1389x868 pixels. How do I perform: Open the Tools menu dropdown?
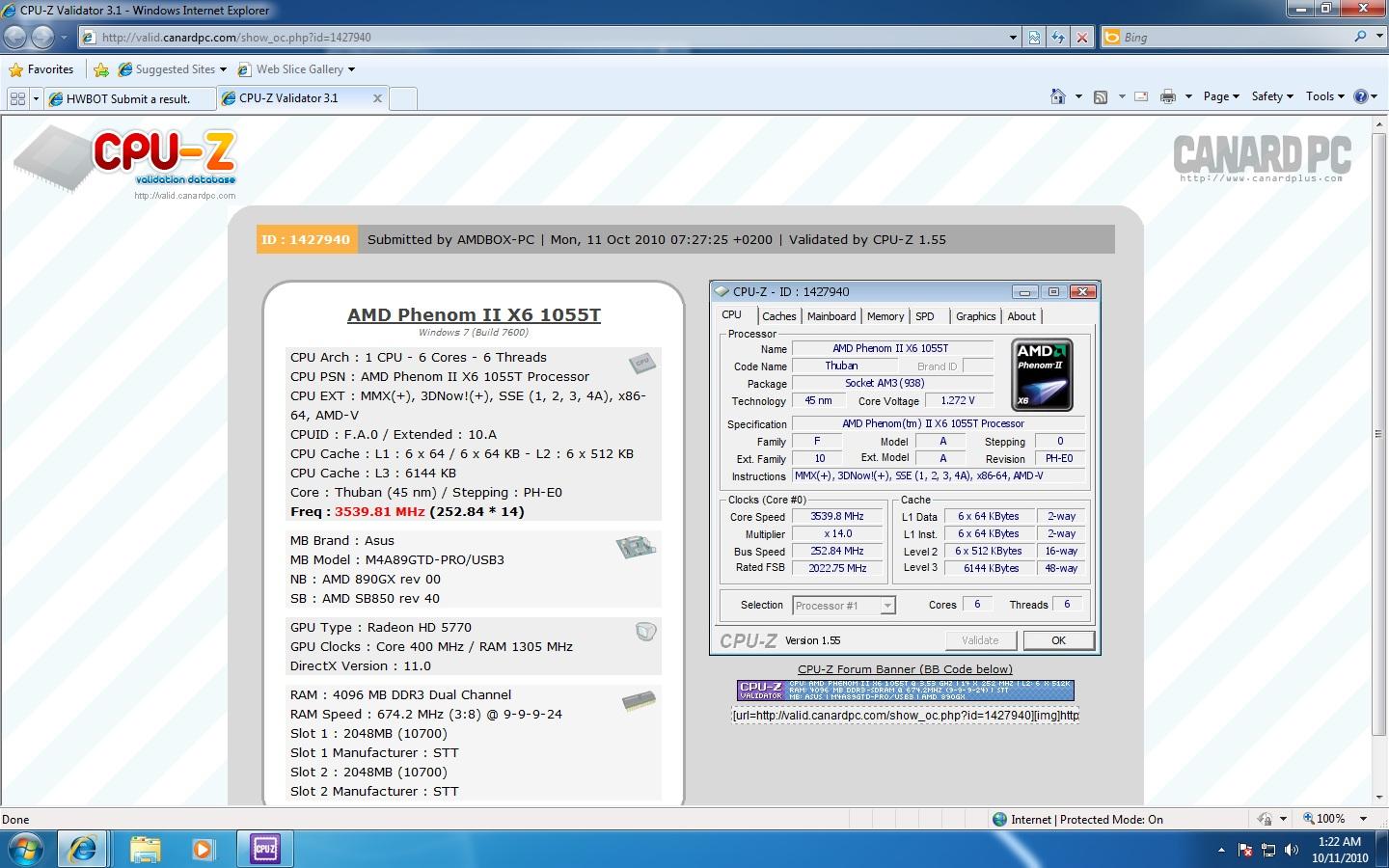[x=1325, y=96]
